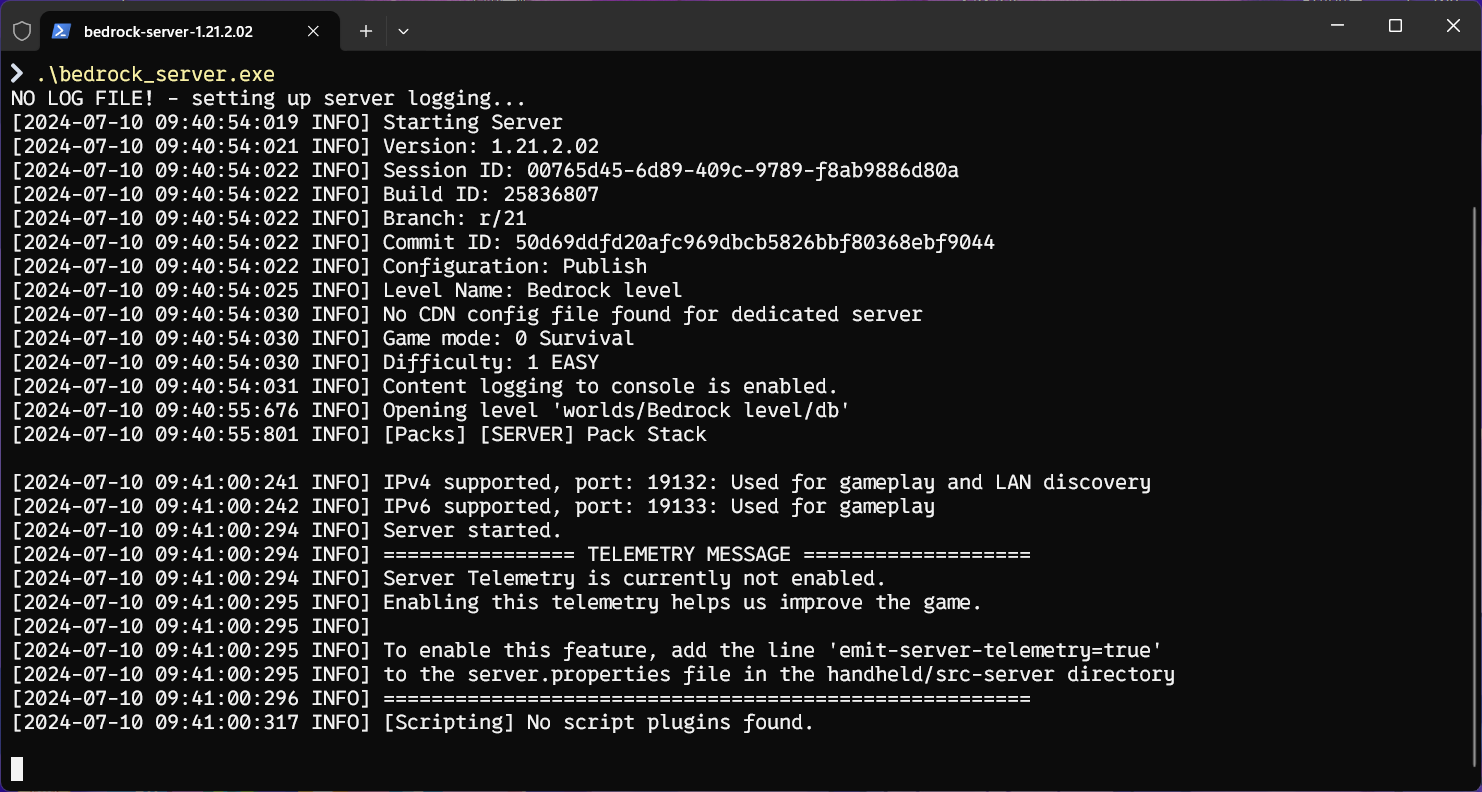Minimize the terminal window
This screenshot has height=792, width=1482.
point(1337,26)
